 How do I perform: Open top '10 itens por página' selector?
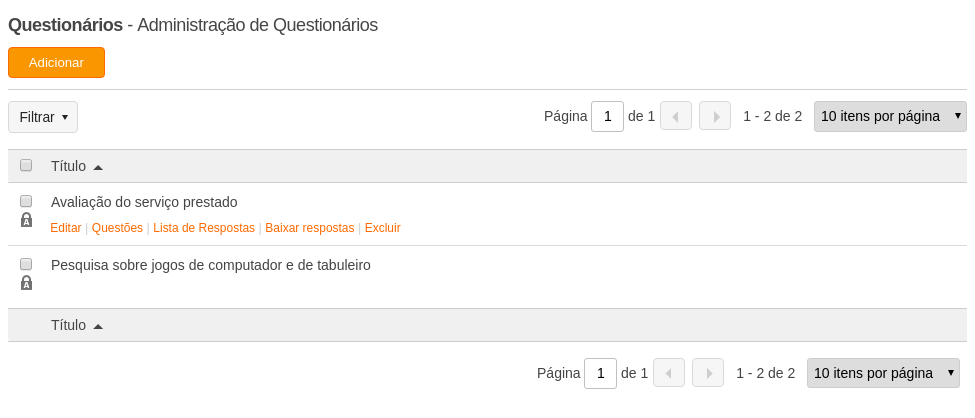(890, 116)
